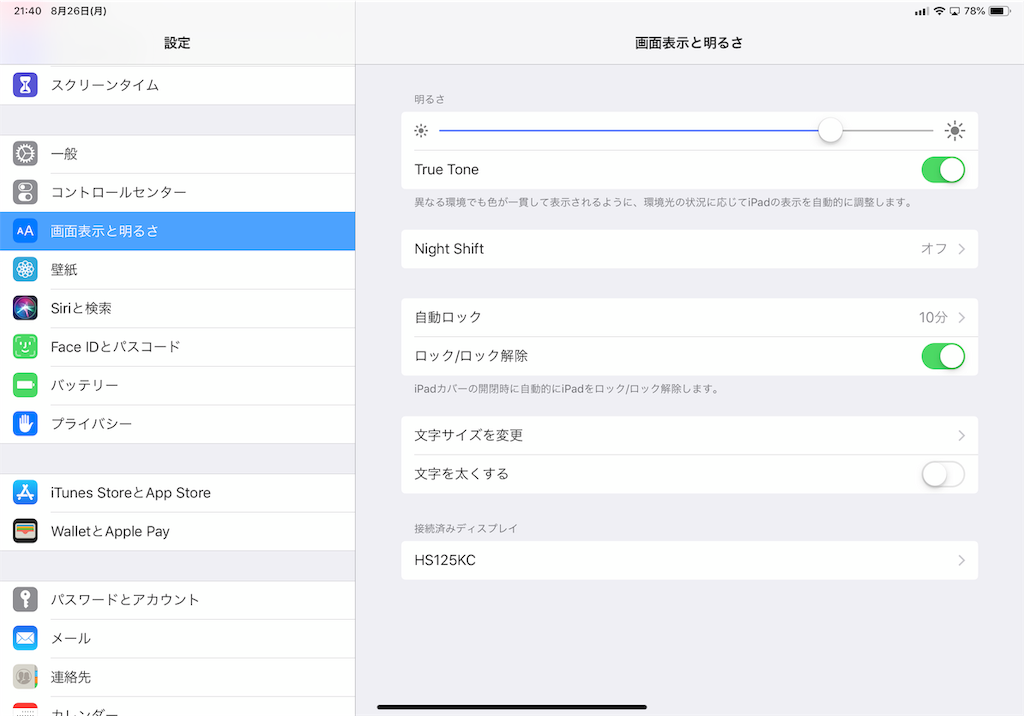The height and width of the screenshot is (716, 1024).
Task: Tap the Contacts icon
Action: tap(25, 677)
